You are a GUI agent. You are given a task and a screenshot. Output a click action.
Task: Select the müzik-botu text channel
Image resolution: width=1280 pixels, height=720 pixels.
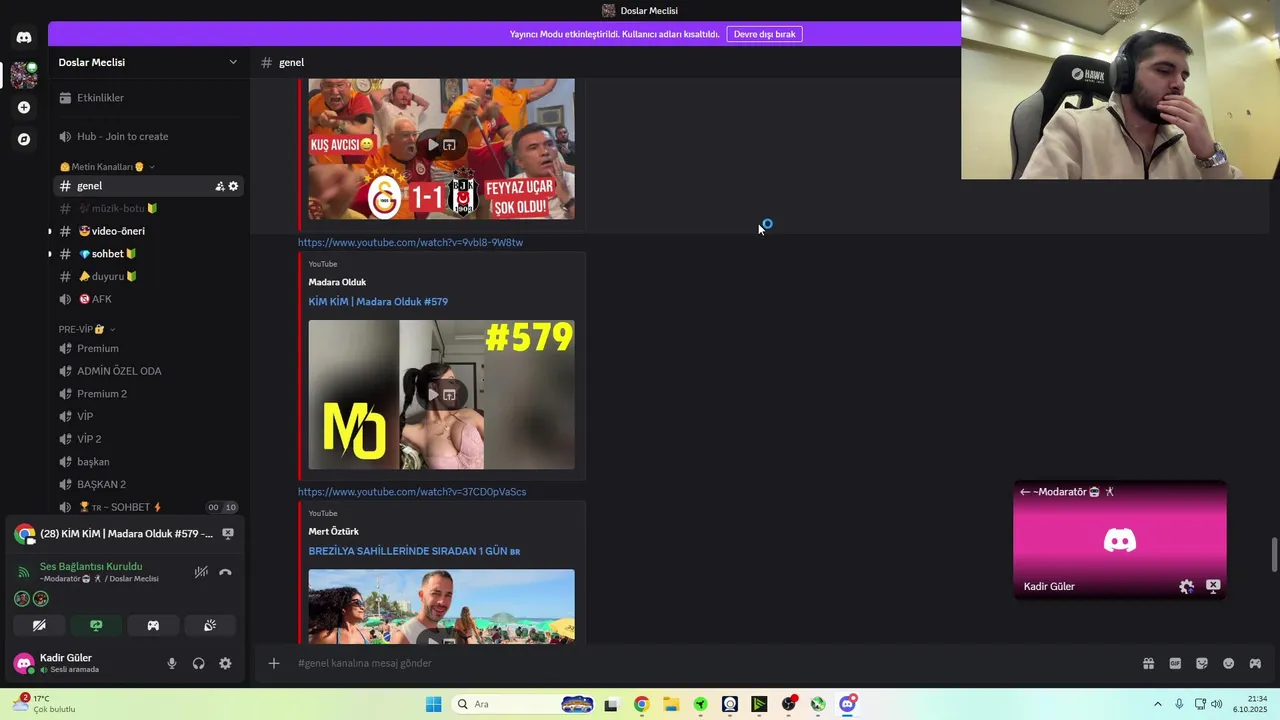(148, 208)
